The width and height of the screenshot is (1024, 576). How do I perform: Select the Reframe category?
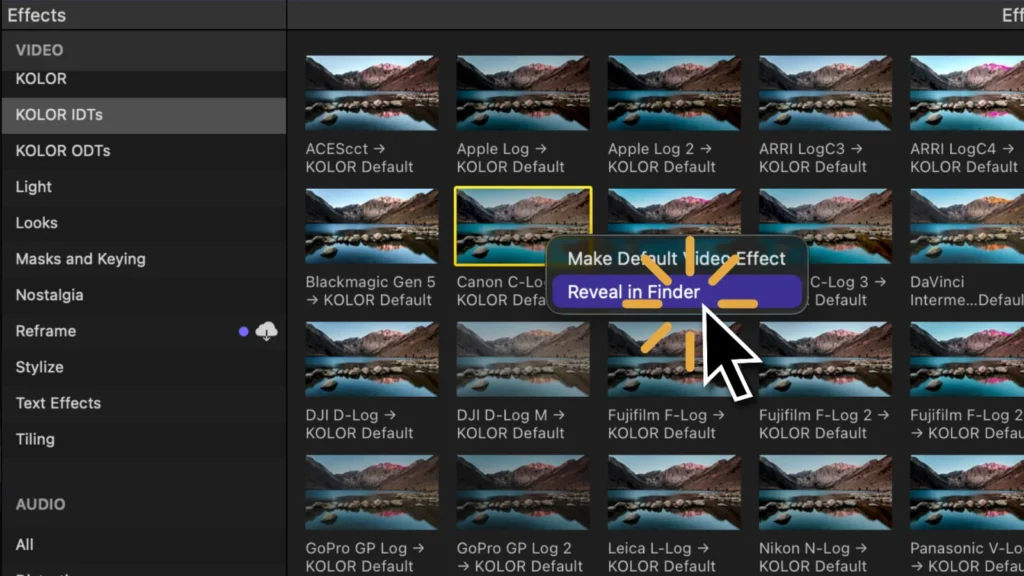pos(144,331)
